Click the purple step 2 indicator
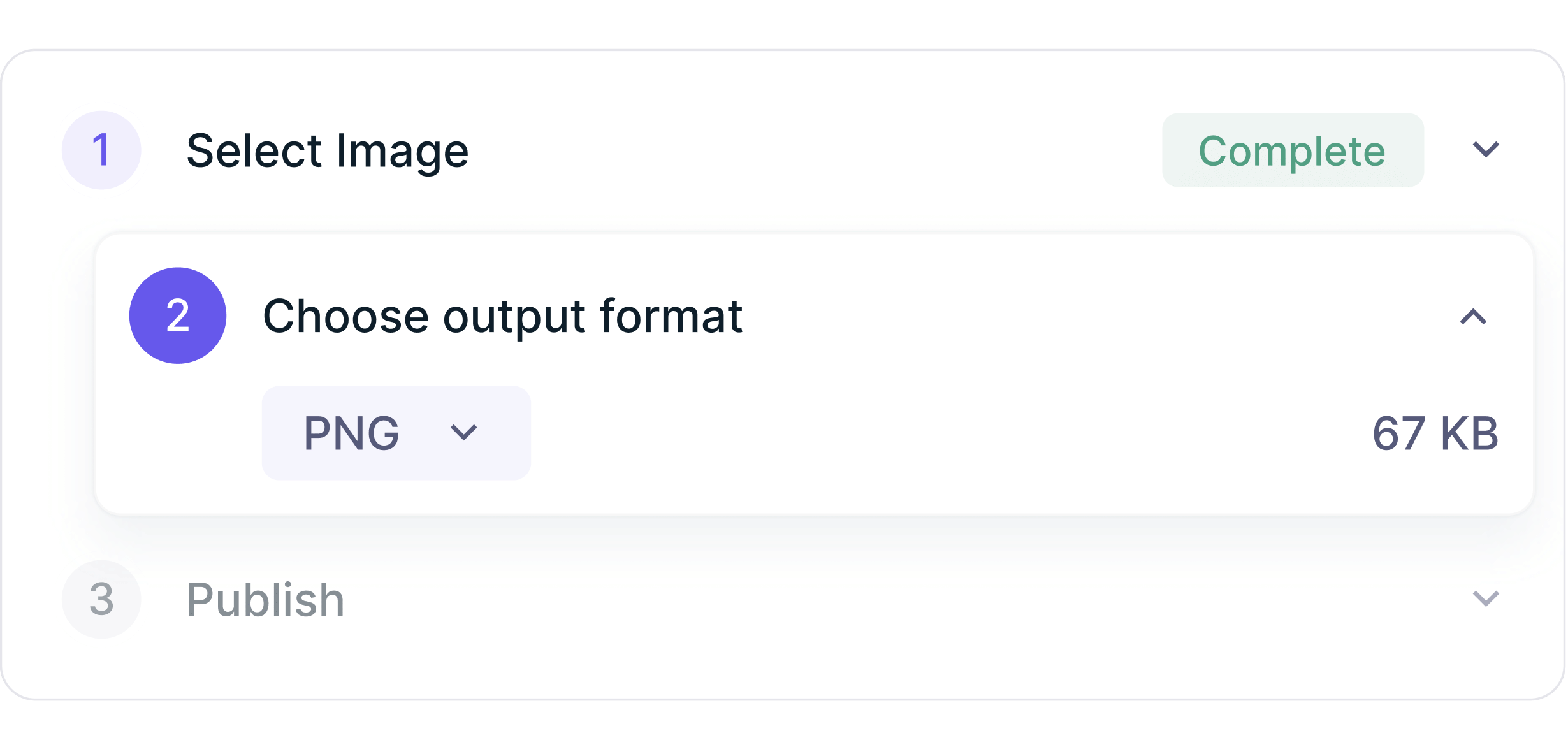 tap(177, 315)
